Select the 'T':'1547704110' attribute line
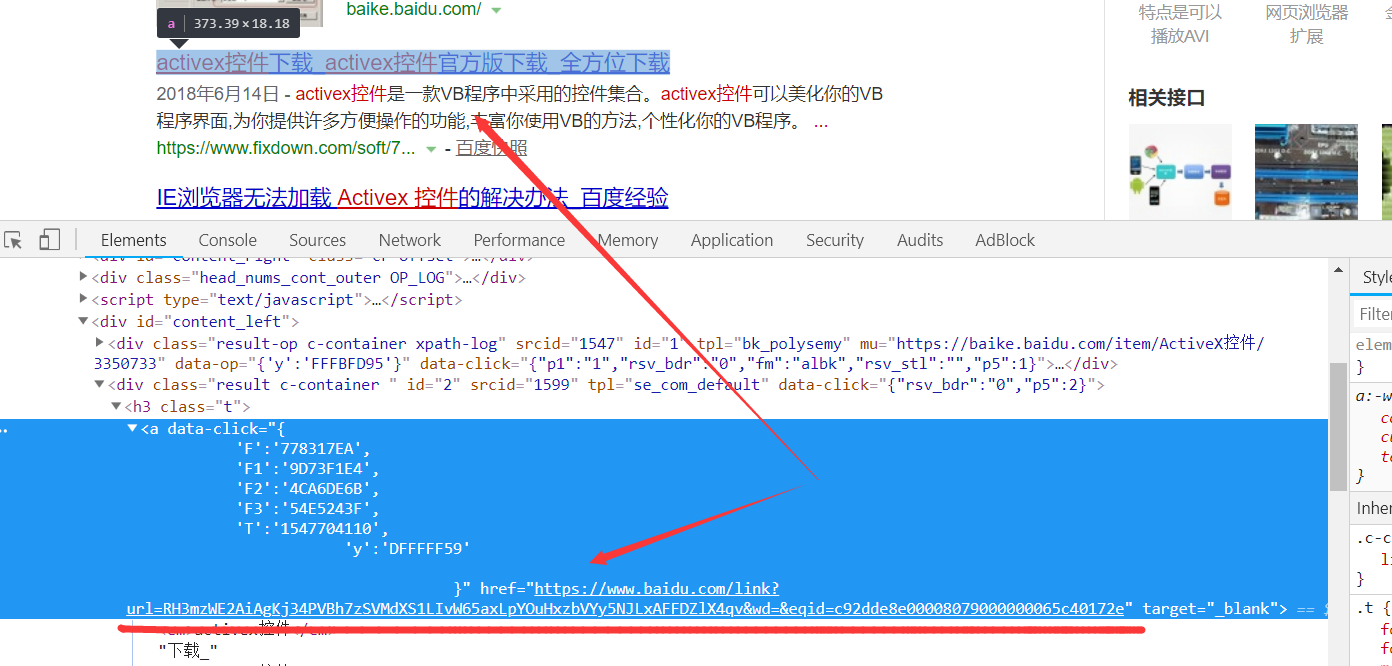Viewport: 1392px width, 666px height. pos(312,528)
